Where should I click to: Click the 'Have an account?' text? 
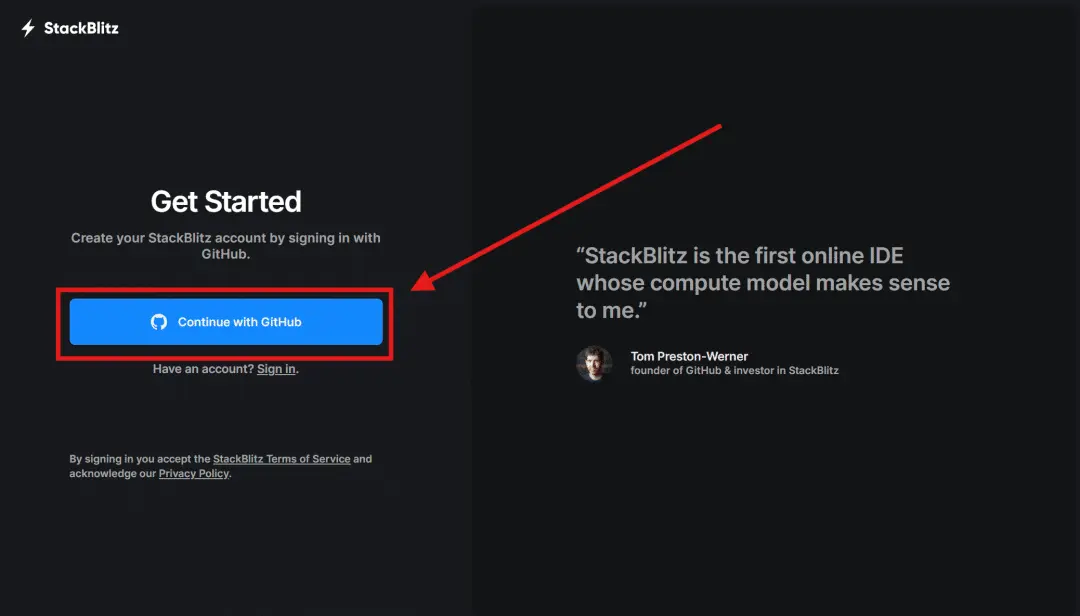(203, 369)
